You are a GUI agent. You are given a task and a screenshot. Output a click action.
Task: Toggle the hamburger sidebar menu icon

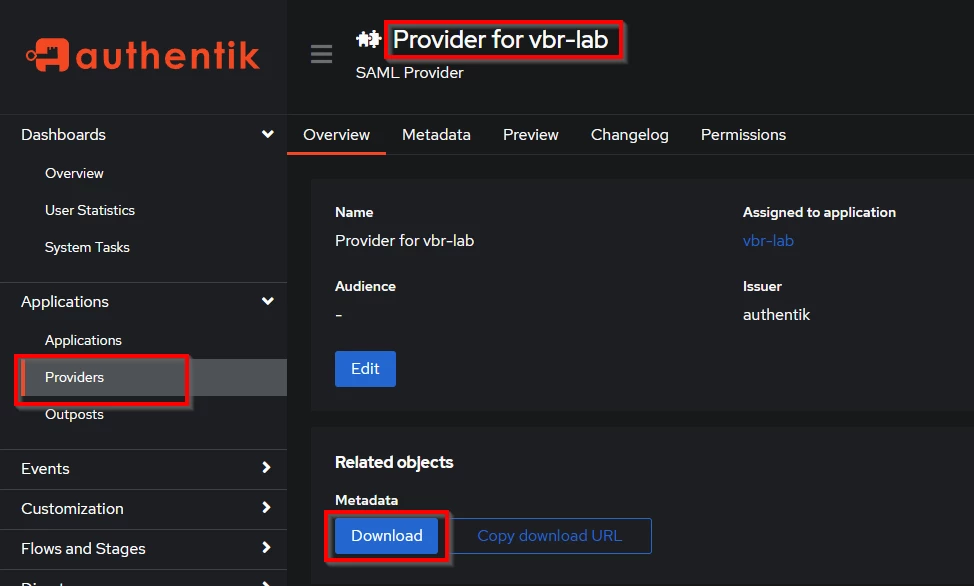point(321,54)
